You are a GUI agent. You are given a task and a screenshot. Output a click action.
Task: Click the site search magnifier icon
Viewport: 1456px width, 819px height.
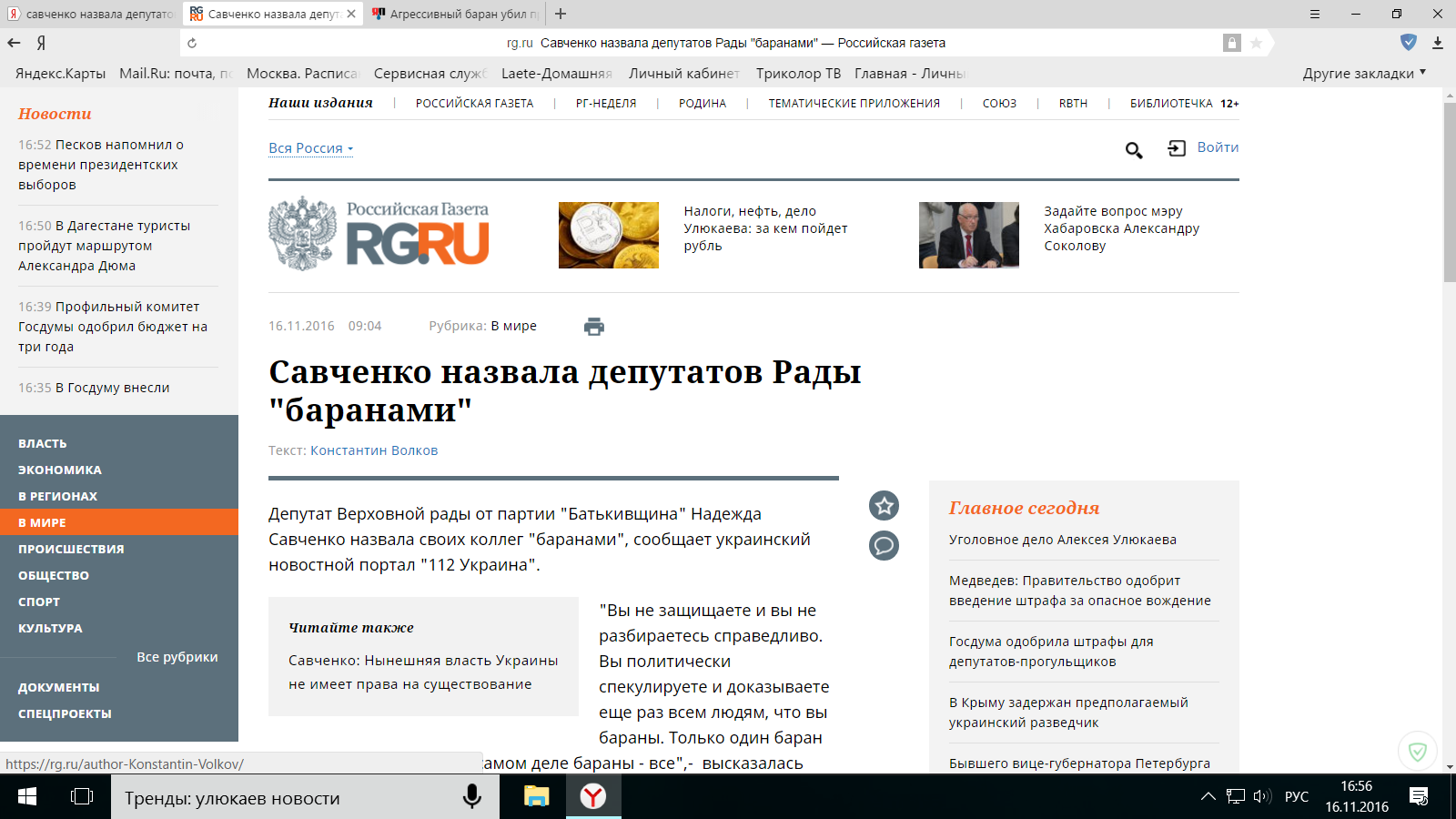[1133, 150]
